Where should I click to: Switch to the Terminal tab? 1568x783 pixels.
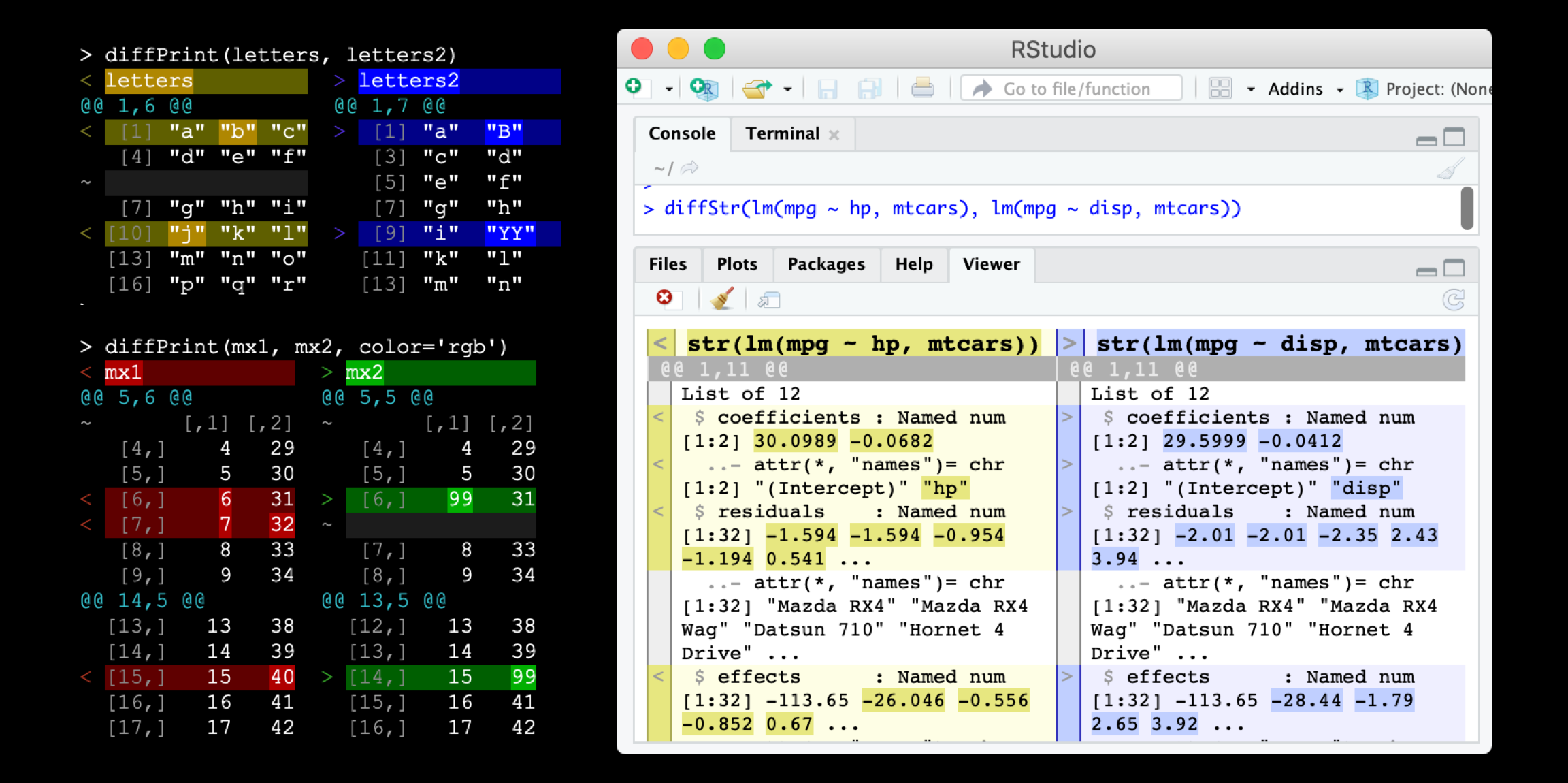(x=783, y=133)
